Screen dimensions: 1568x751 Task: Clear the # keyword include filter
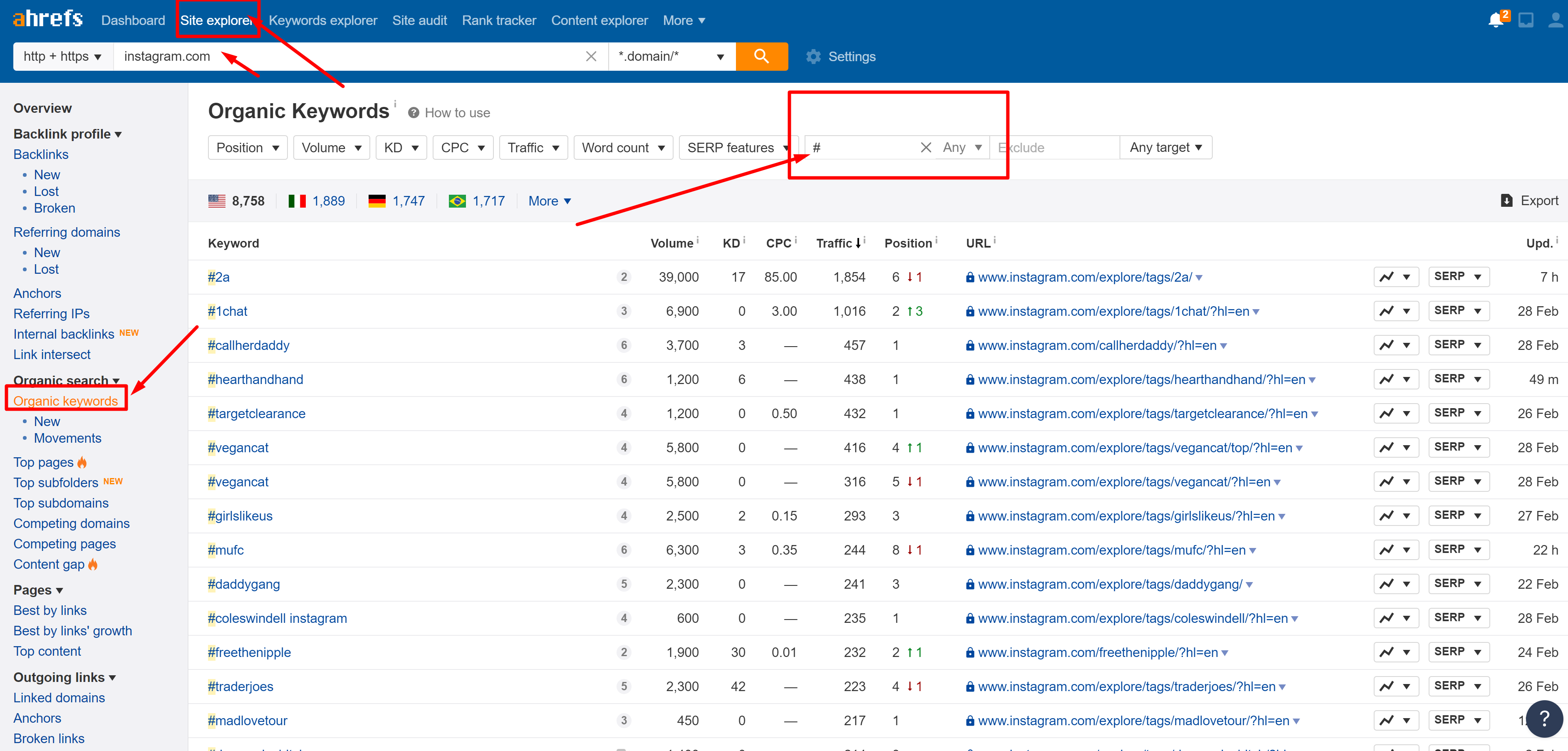(x=926, y=147)
